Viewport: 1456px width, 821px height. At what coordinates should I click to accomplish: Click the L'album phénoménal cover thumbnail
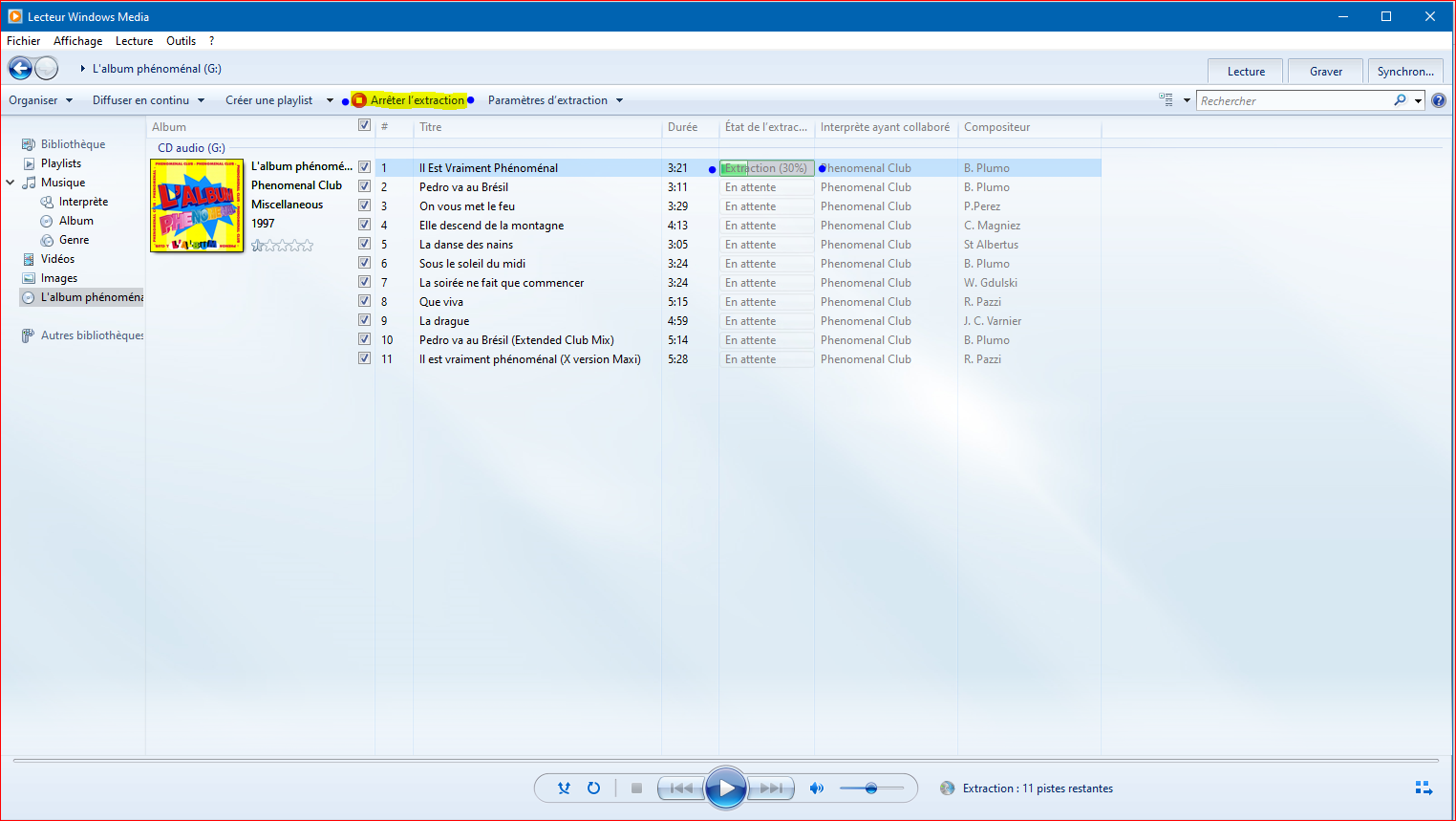click(x=197, y=205)
